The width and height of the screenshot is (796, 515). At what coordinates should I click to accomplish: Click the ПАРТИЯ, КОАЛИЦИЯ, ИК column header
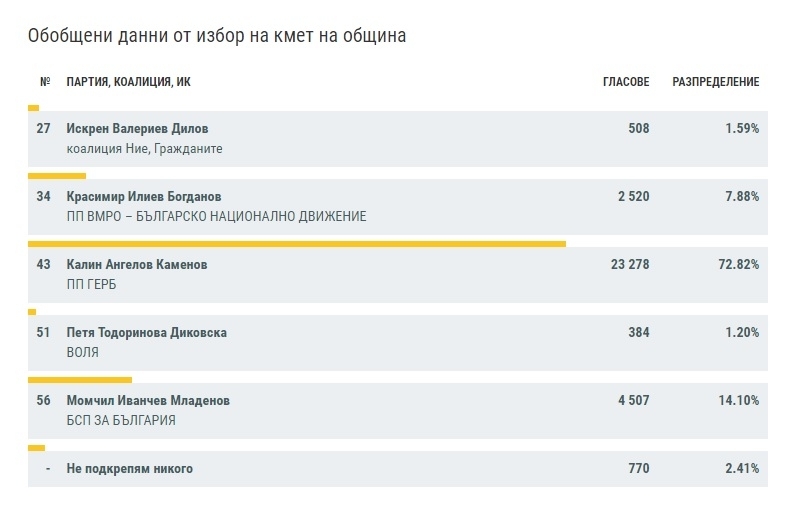coord(128,82)
